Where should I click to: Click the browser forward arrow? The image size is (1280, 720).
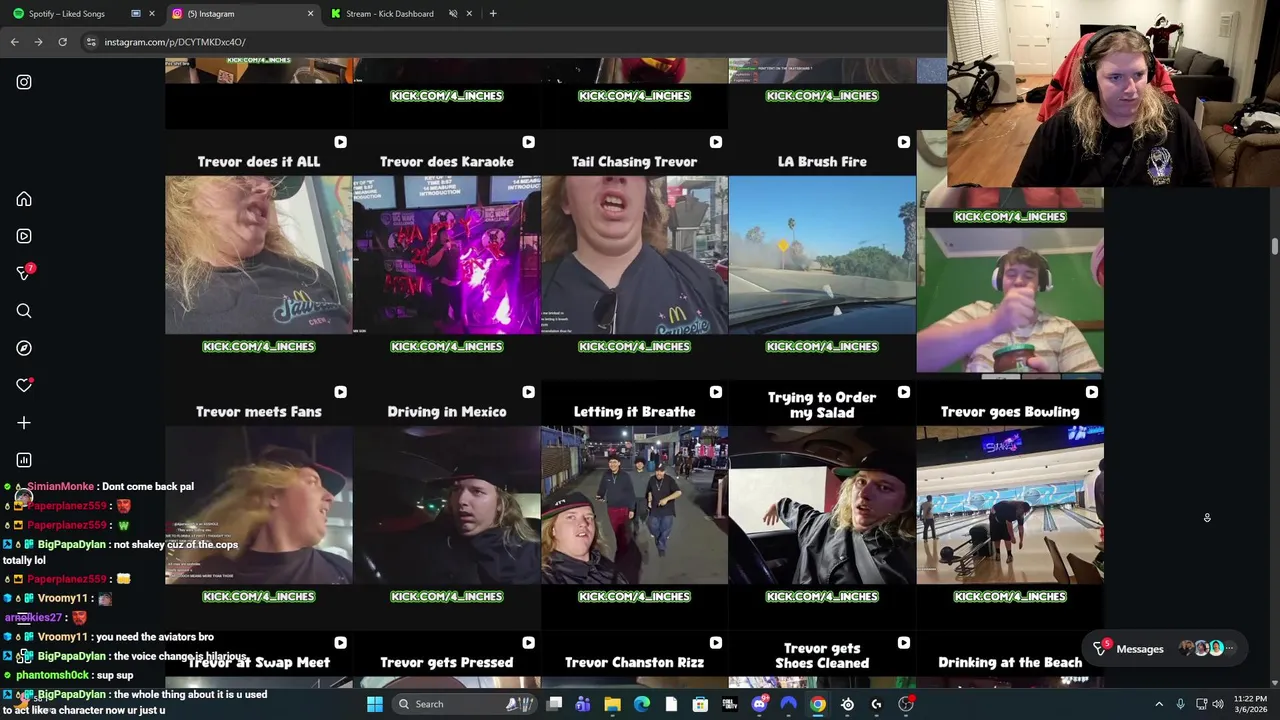click(38, 42)
